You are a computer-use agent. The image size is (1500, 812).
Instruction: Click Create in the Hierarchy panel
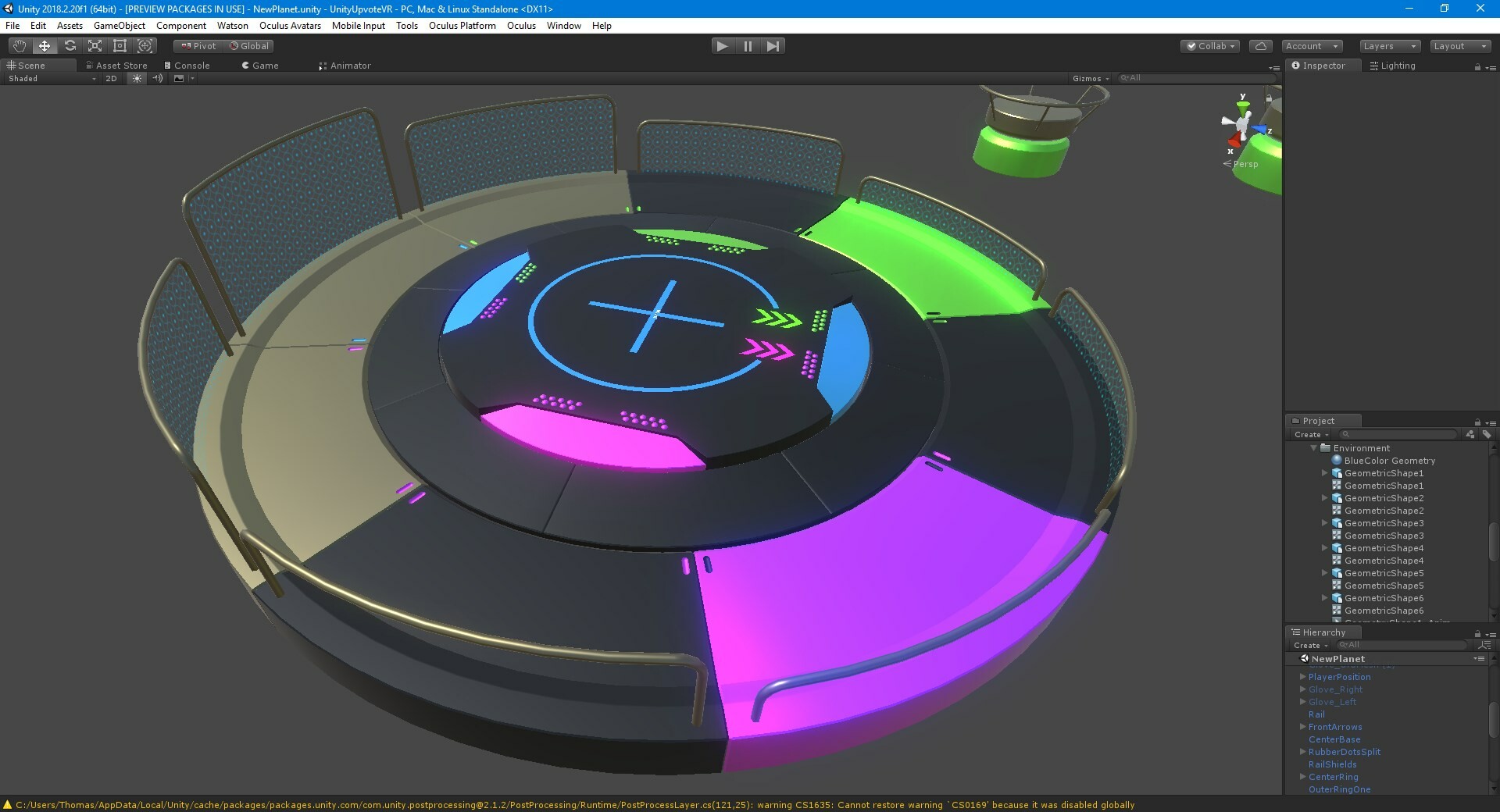point(1309,646)
